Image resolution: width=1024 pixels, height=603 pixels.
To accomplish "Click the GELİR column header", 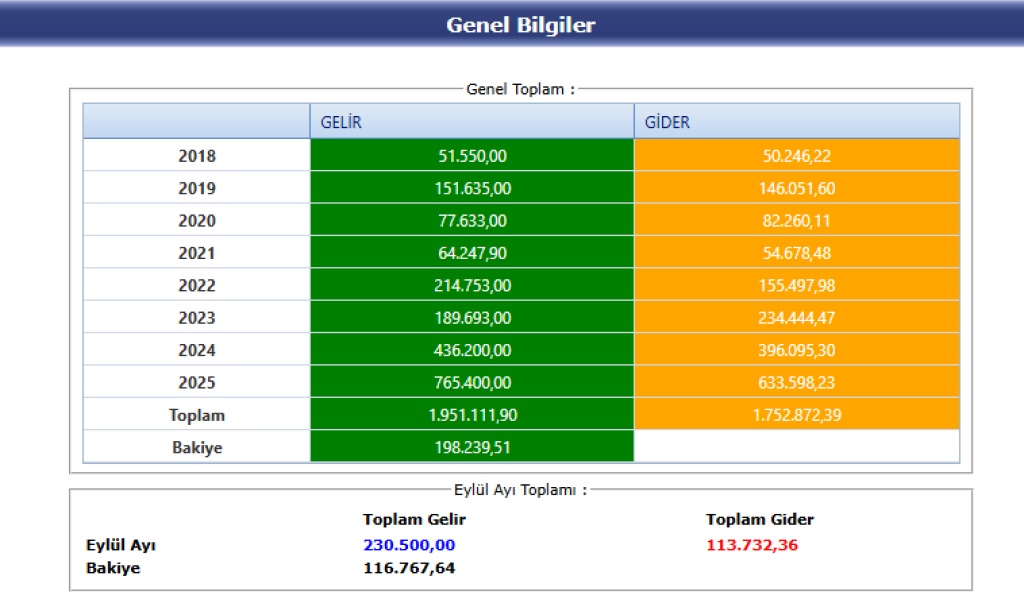I will [x=341, y=122].
